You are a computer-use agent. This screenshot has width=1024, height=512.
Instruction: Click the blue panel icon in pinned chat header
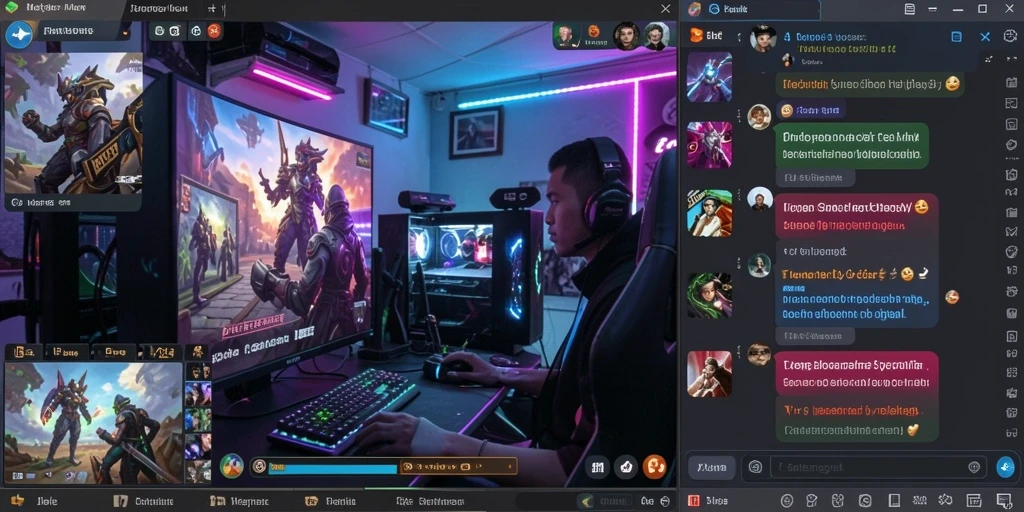pyautogui.click(x=957, y=37)
